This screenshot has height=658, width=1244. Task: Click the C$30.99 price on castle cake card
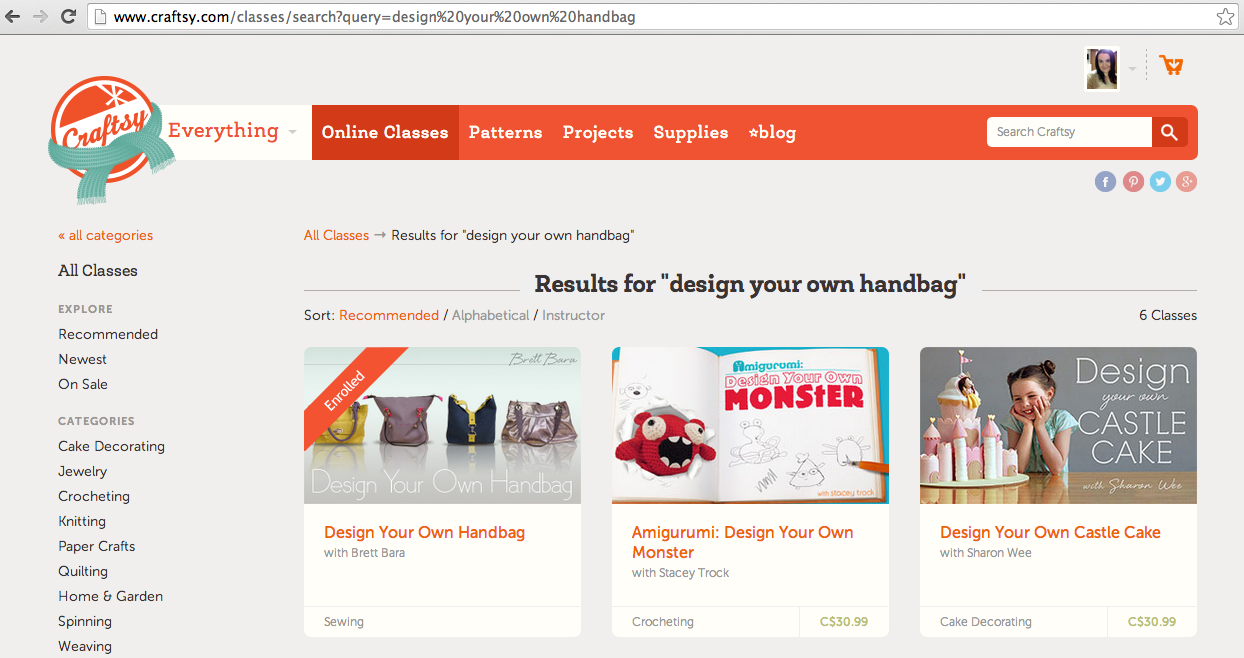pos(1152,622)
